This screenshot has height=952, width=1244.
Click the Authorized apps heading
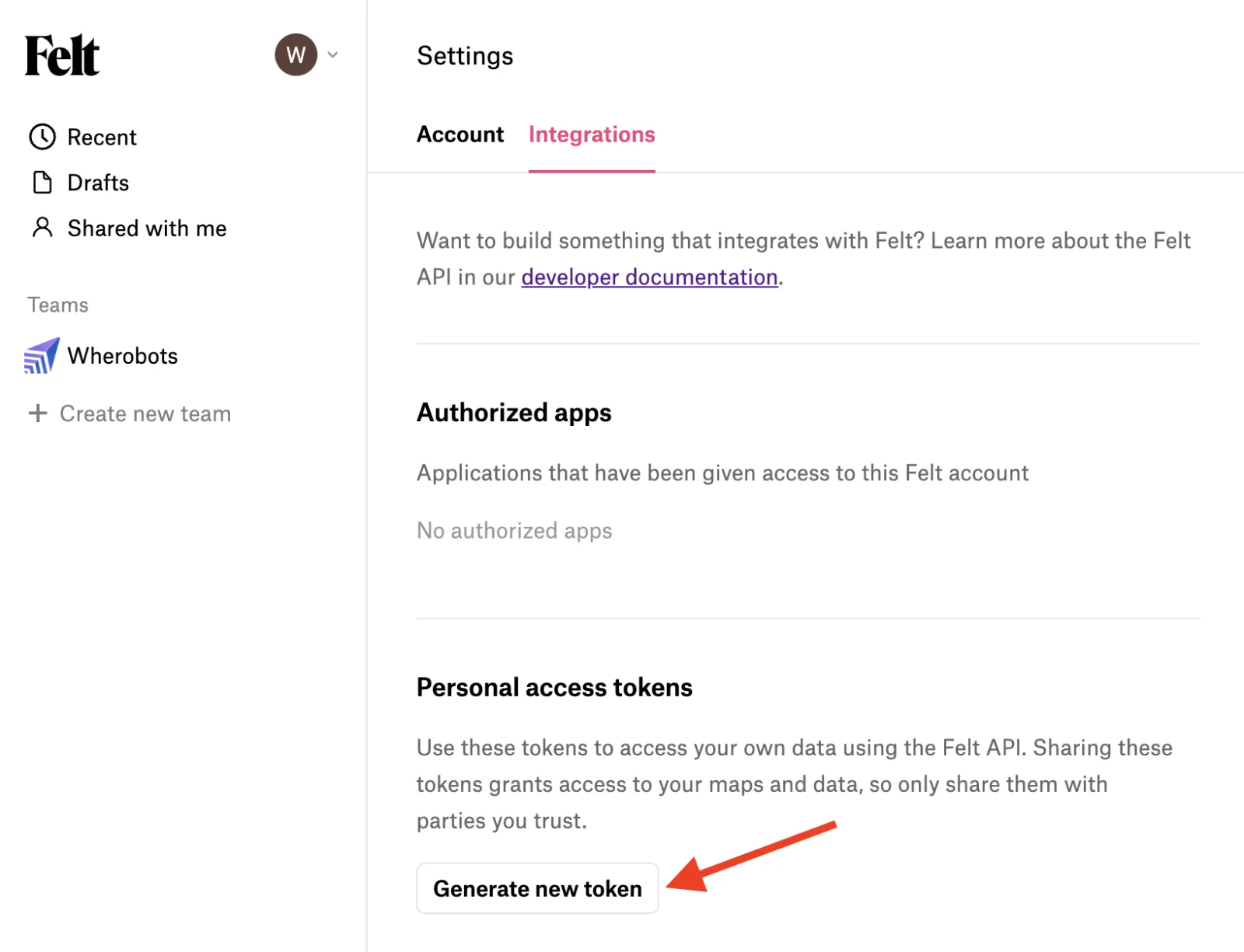514,413
